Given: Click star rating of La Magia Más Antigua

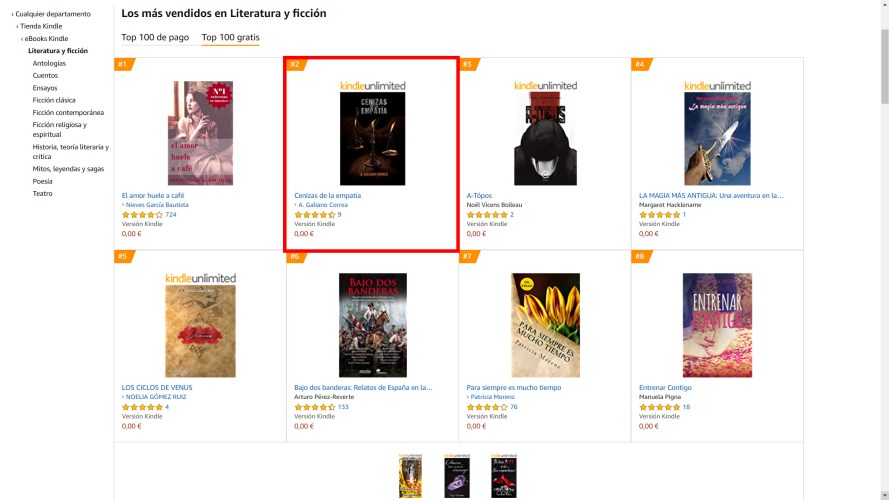Looking at the screenshot, I should point(659,215).
